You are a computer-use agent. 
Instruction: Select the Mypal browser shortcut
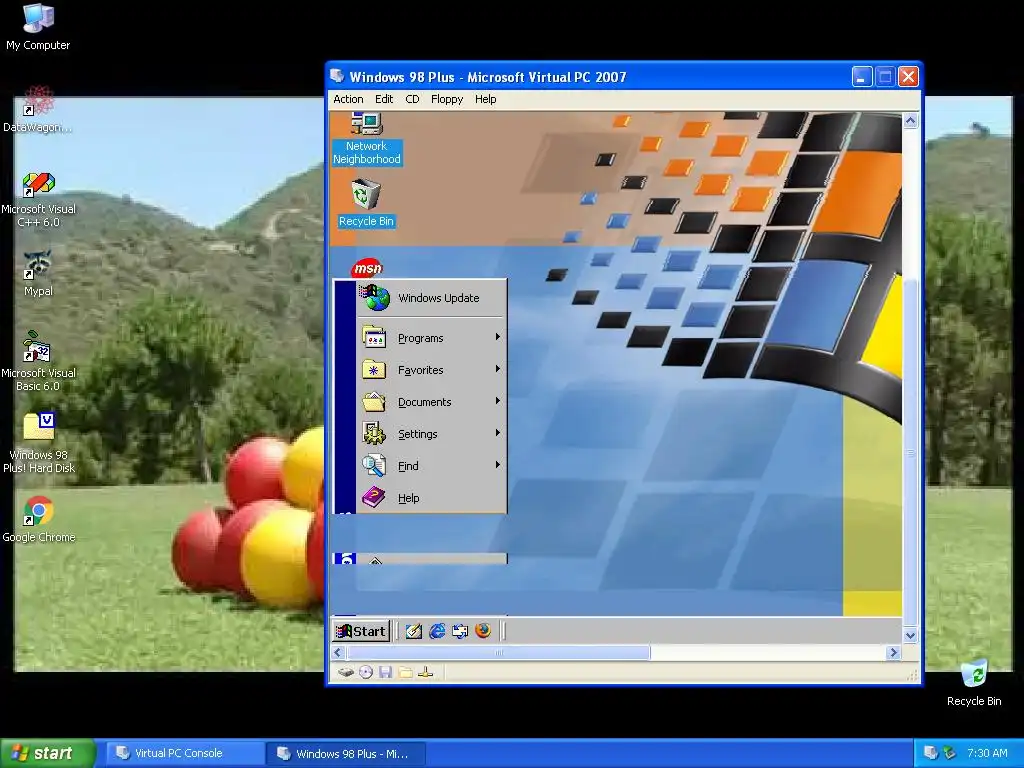coord(38,274)
